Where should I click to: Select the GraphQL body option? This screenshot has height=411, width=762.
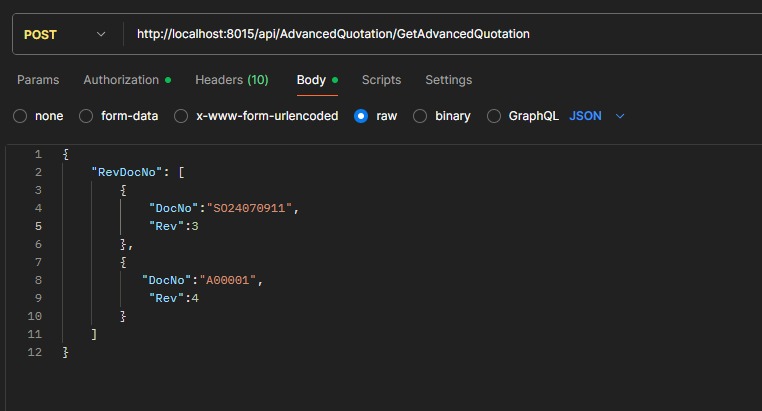pos(494,116)
